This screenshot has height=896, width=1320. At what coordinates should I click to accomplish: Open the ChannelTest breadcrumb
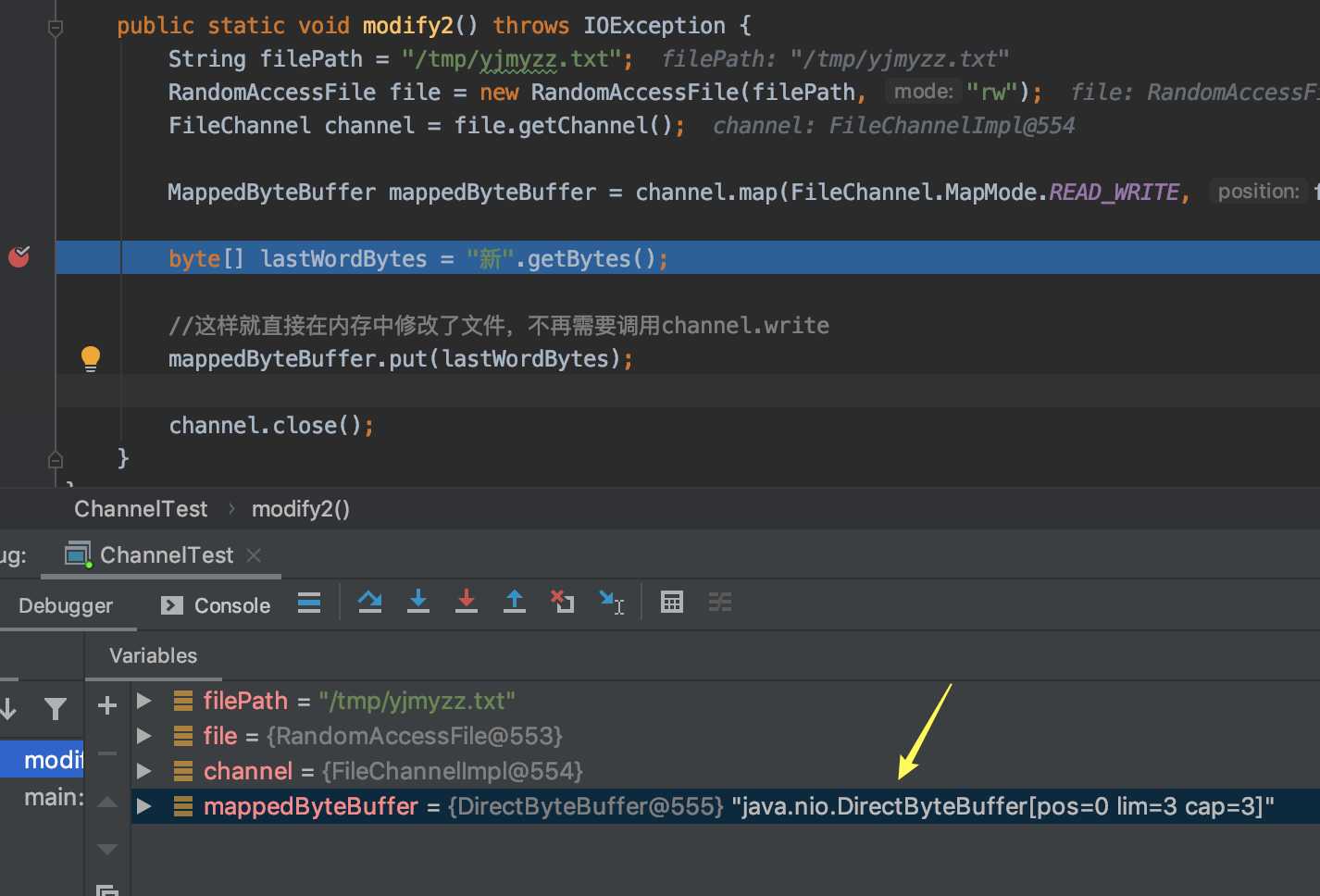coord(141,509)
